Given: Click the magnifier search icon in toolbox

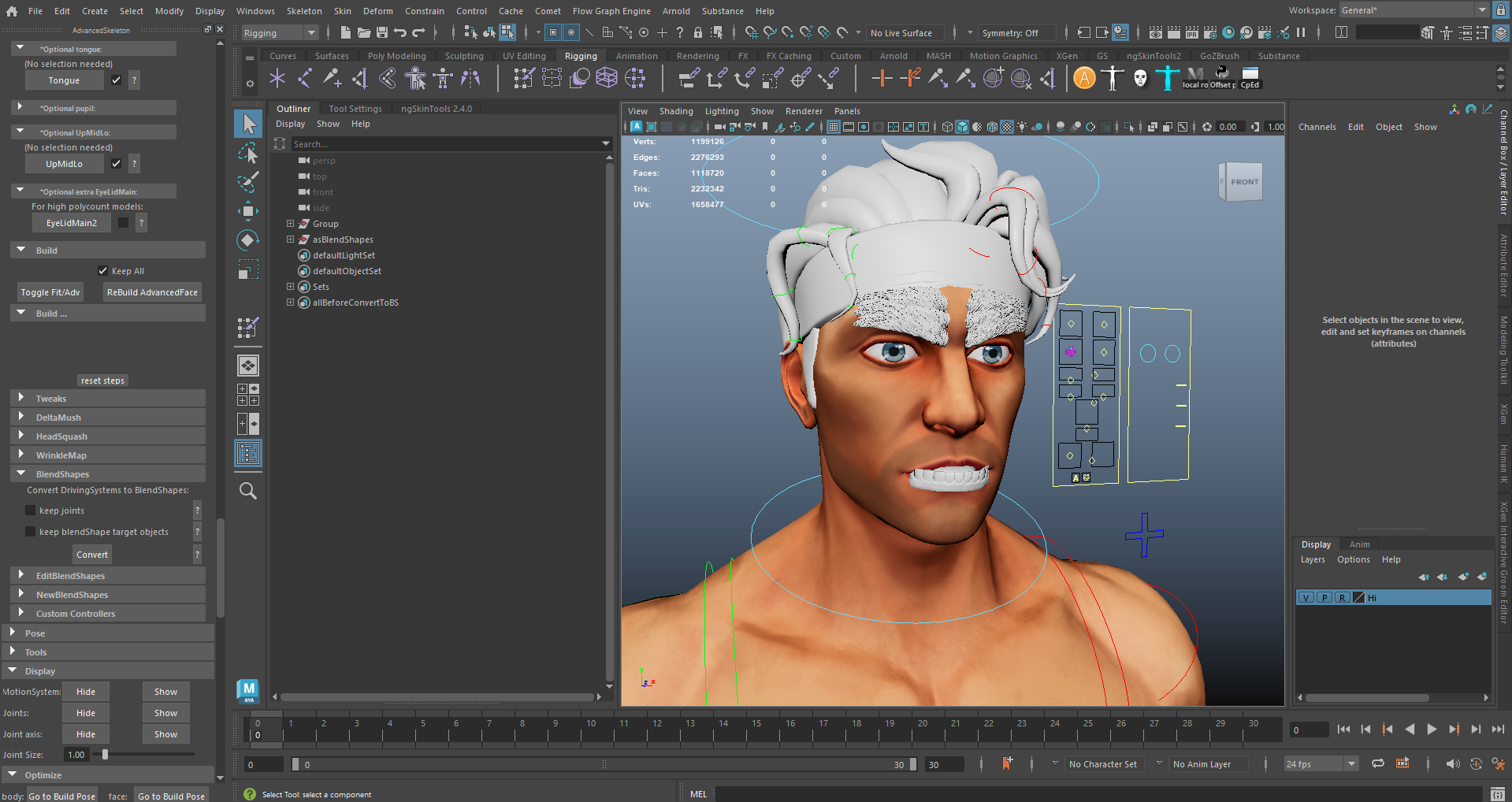Looking at the screenshot, I should tap(248, 491).
